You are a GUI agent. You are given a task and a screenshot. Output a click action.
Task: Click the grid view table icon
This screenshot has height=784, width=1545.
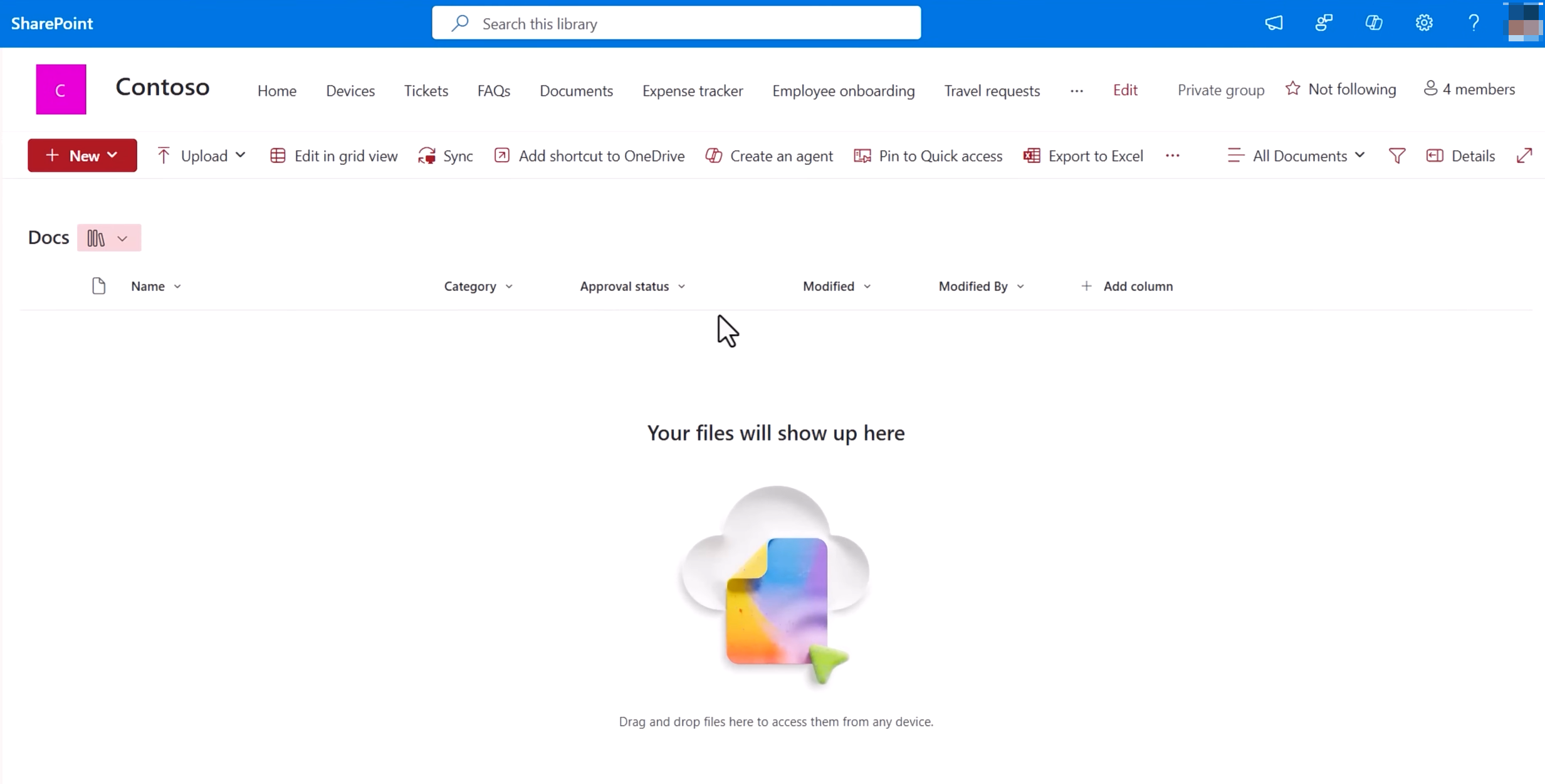278,155
